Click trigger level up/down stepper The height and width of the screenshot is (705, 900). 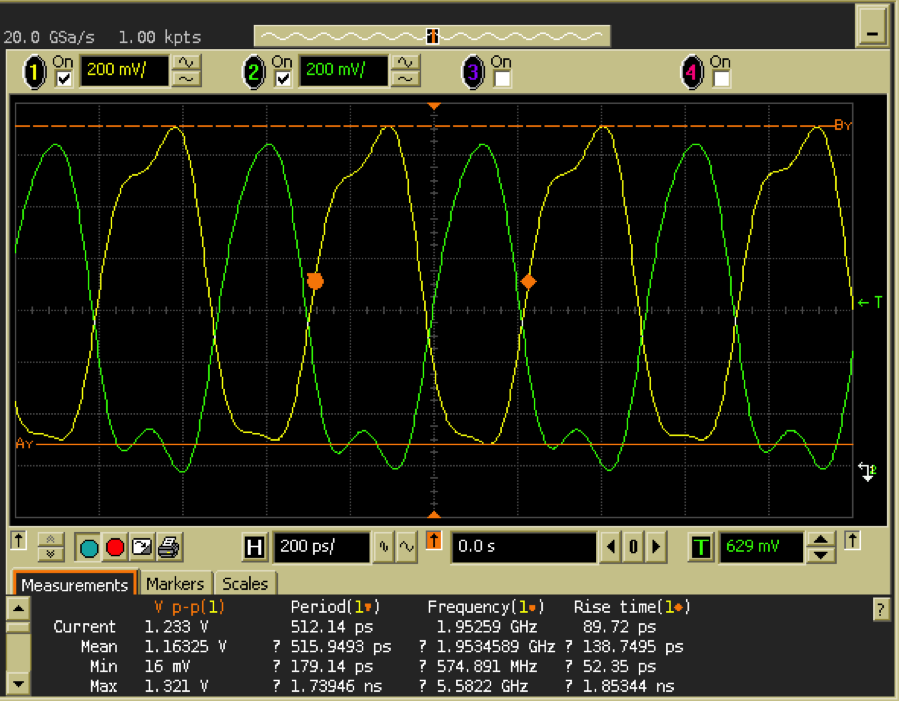pyautogui.click(x=820, y=547)
